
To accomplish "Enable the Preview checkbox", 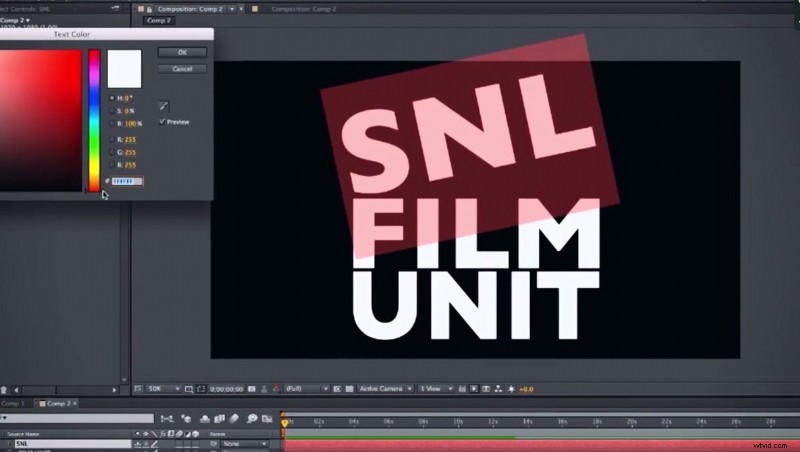I will tap(163, 122).
